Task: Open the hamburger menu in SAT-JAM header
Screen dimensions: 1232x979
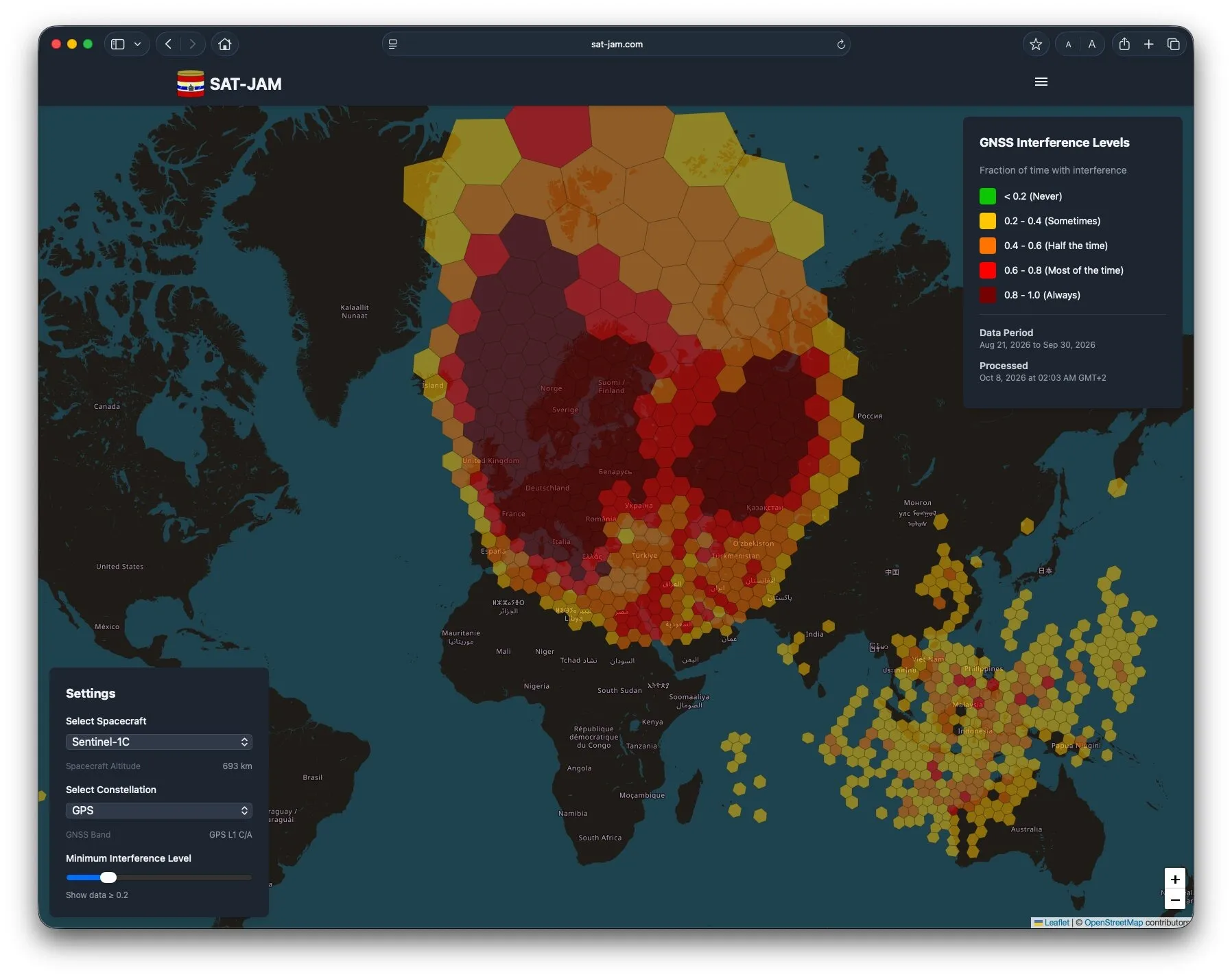Action: (1041, 82)
